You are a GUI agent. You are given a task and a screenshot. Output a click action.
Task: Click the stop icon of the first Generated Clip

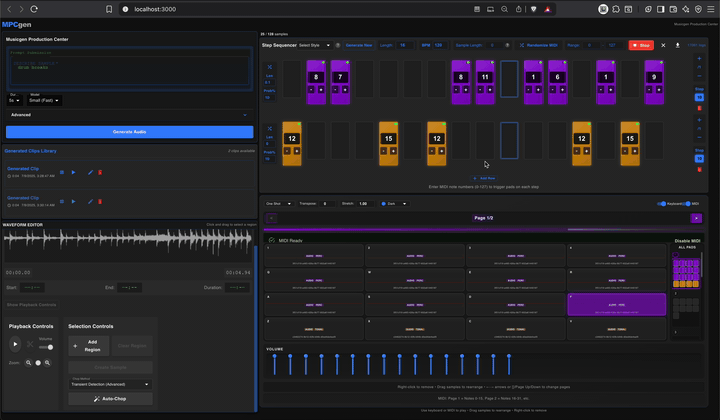[62, 172]
